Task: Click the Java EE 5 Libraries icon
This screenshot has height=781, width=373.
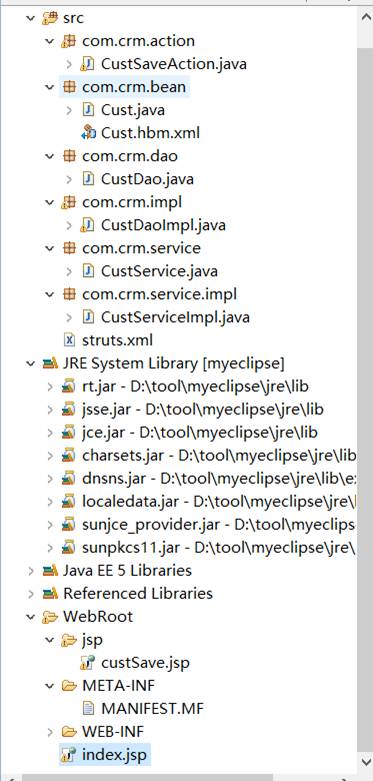Action: coord(50,570)
